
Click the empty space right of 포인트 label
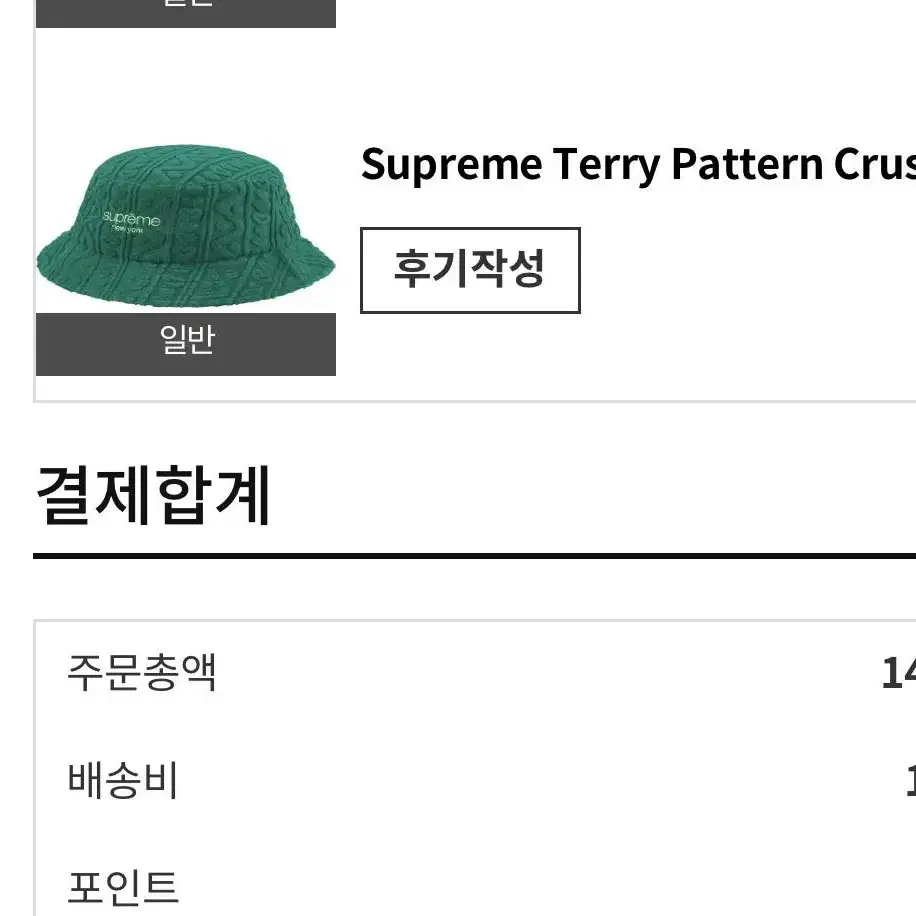[x=543, y=888]
